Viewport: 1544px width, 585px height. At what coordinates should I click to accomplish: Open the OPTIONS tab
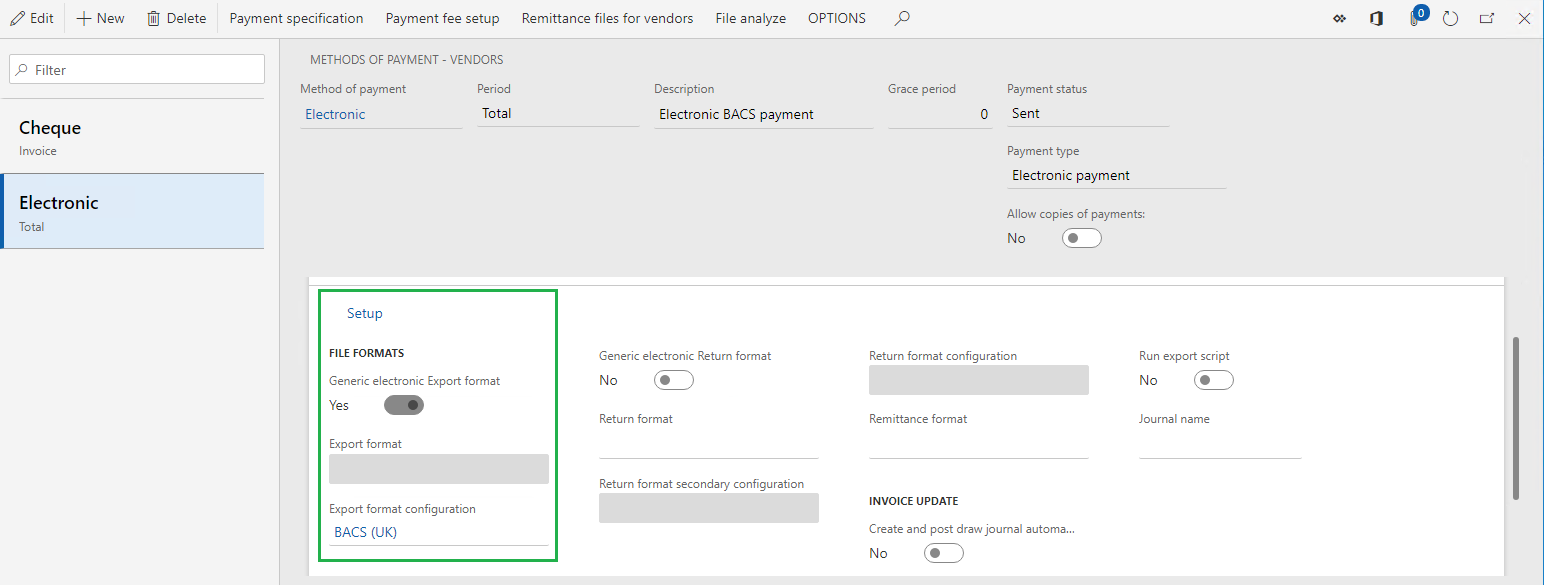coord(837,18)
